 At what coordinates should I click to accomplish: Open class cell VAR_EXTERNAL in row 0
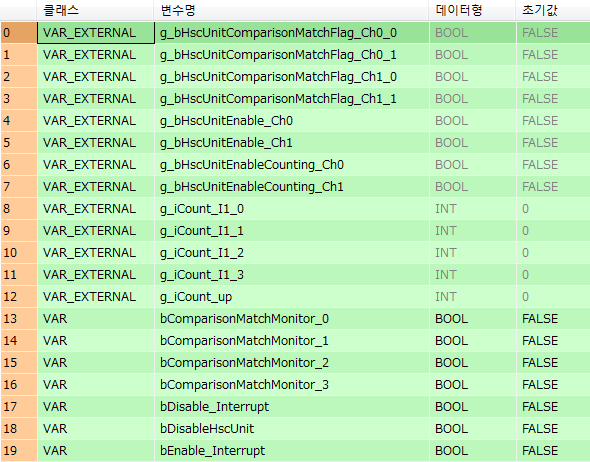click(x=96, y=33)
